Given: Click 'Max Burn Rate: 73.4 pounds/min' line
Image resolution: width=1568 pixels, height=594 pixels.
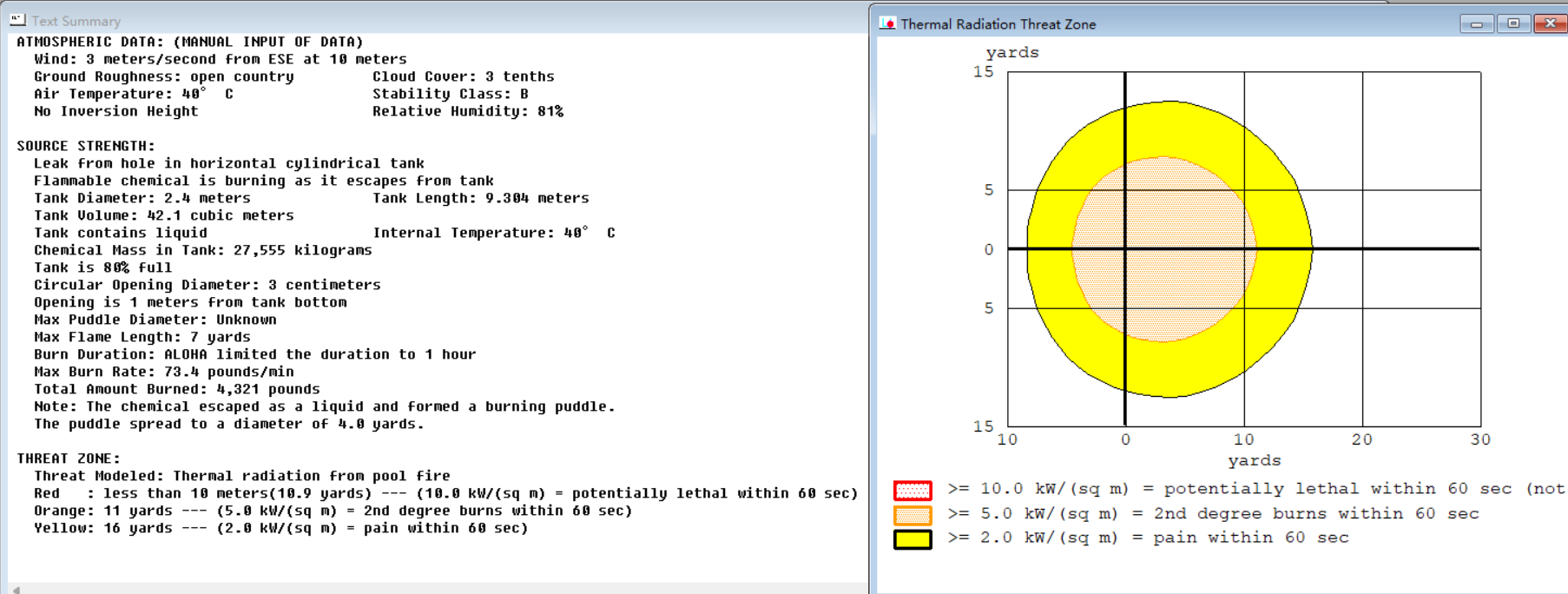Looking at the screenshot, I should point(164,372).
